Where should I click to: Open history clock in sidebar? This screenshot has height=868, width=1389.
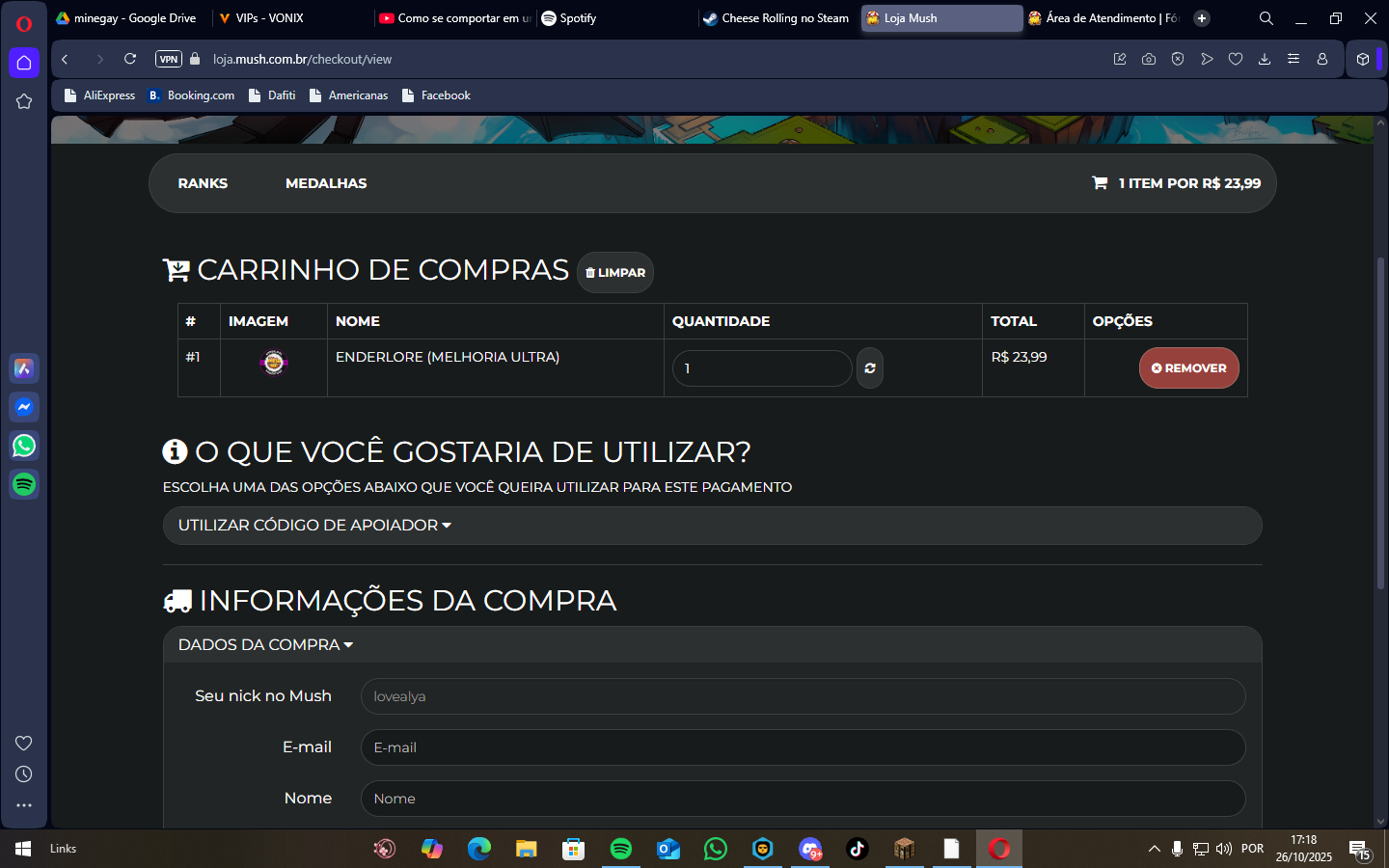pos(24,774)
